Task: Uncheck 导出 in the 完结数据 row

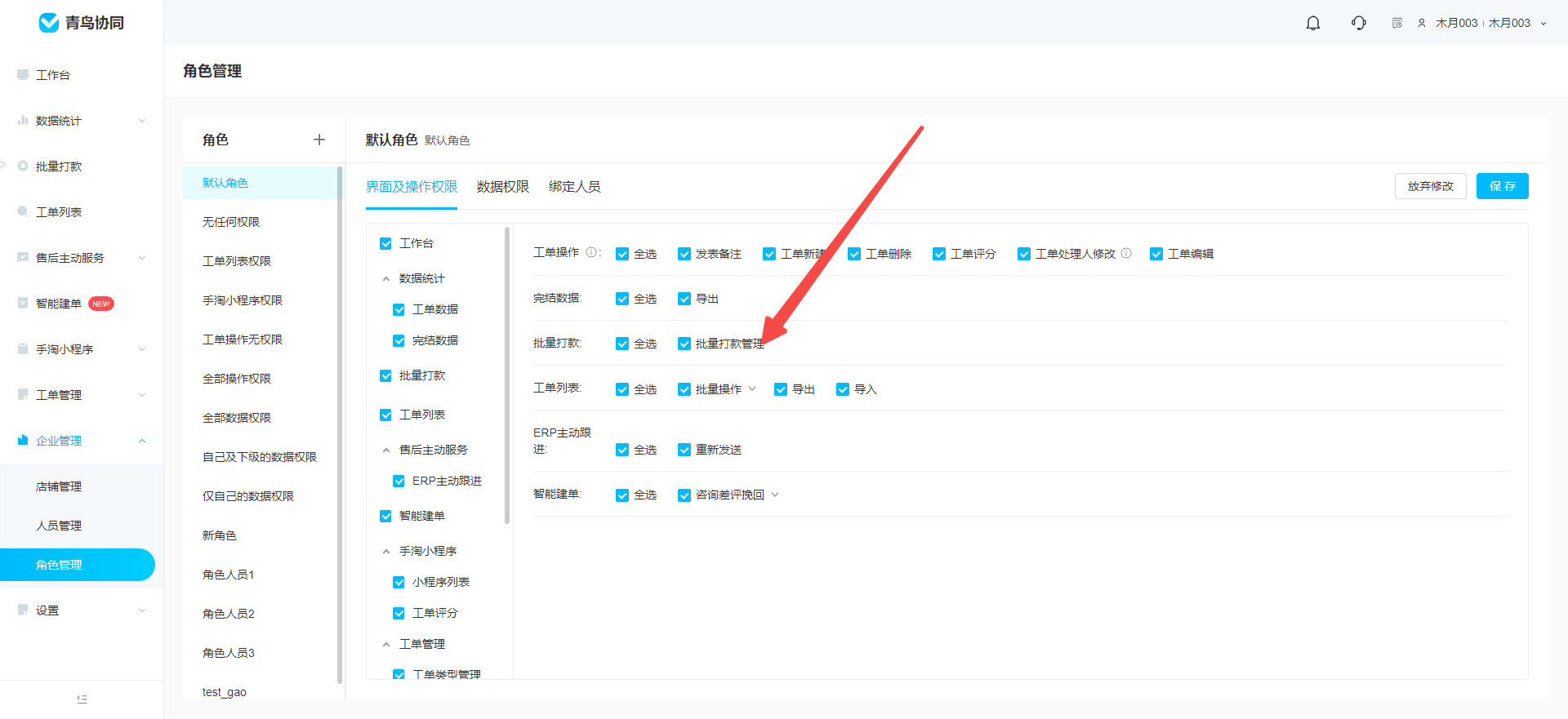Action: click(684, 299)
